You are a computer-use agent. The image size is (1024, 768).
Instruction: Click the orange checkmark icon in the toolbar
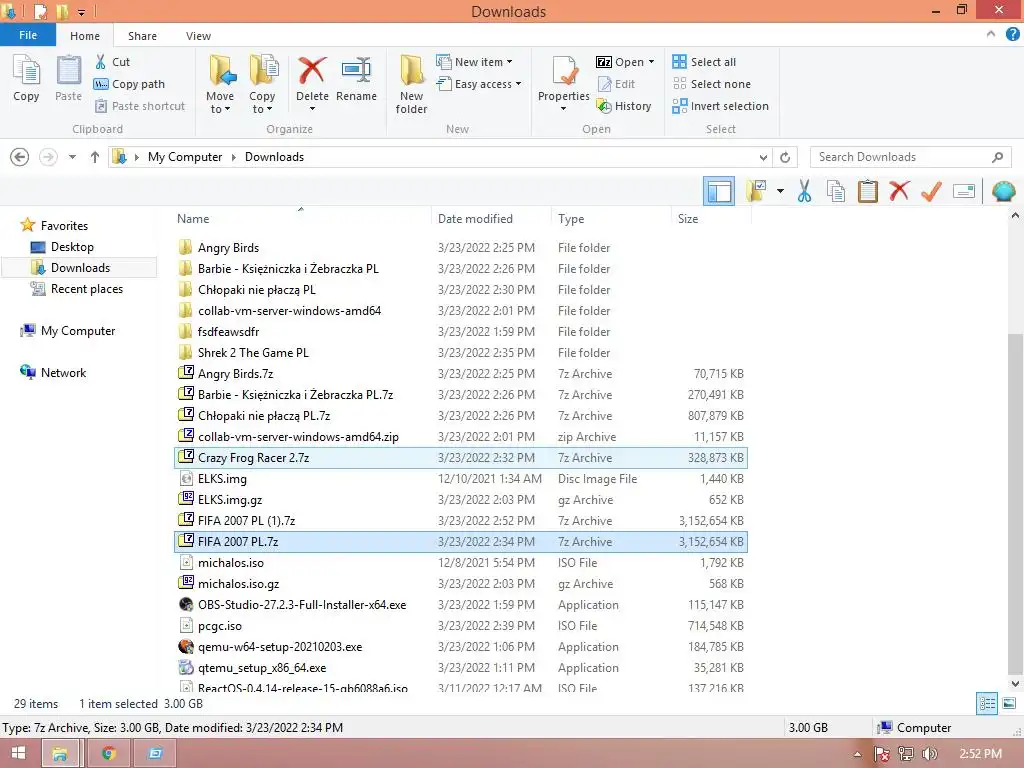coord(931,191)
